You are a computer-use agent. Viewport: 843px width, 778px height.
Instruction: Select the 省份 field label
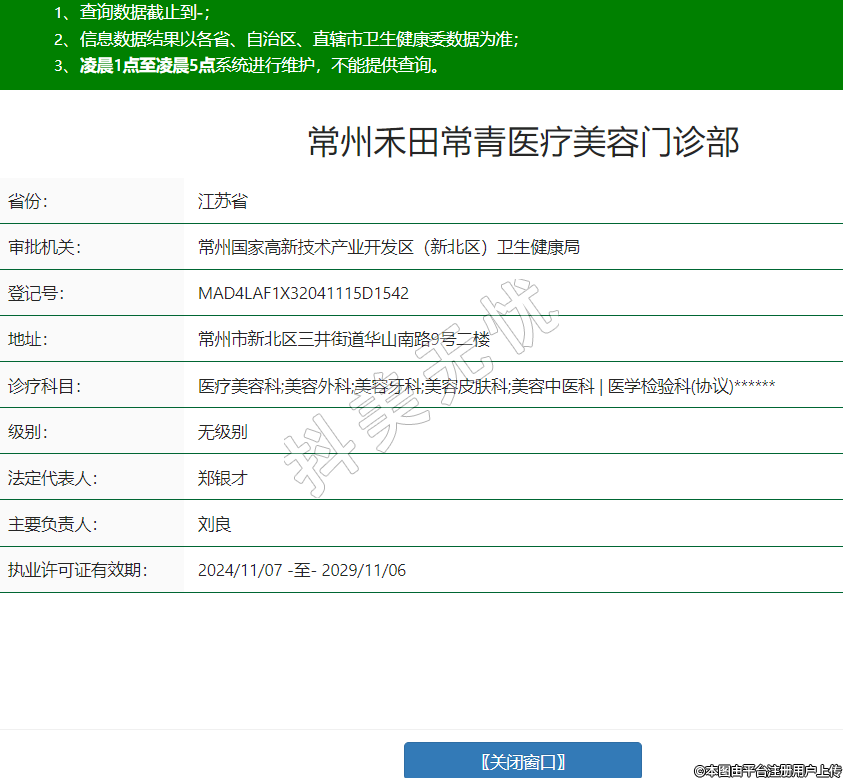(28, 201)
